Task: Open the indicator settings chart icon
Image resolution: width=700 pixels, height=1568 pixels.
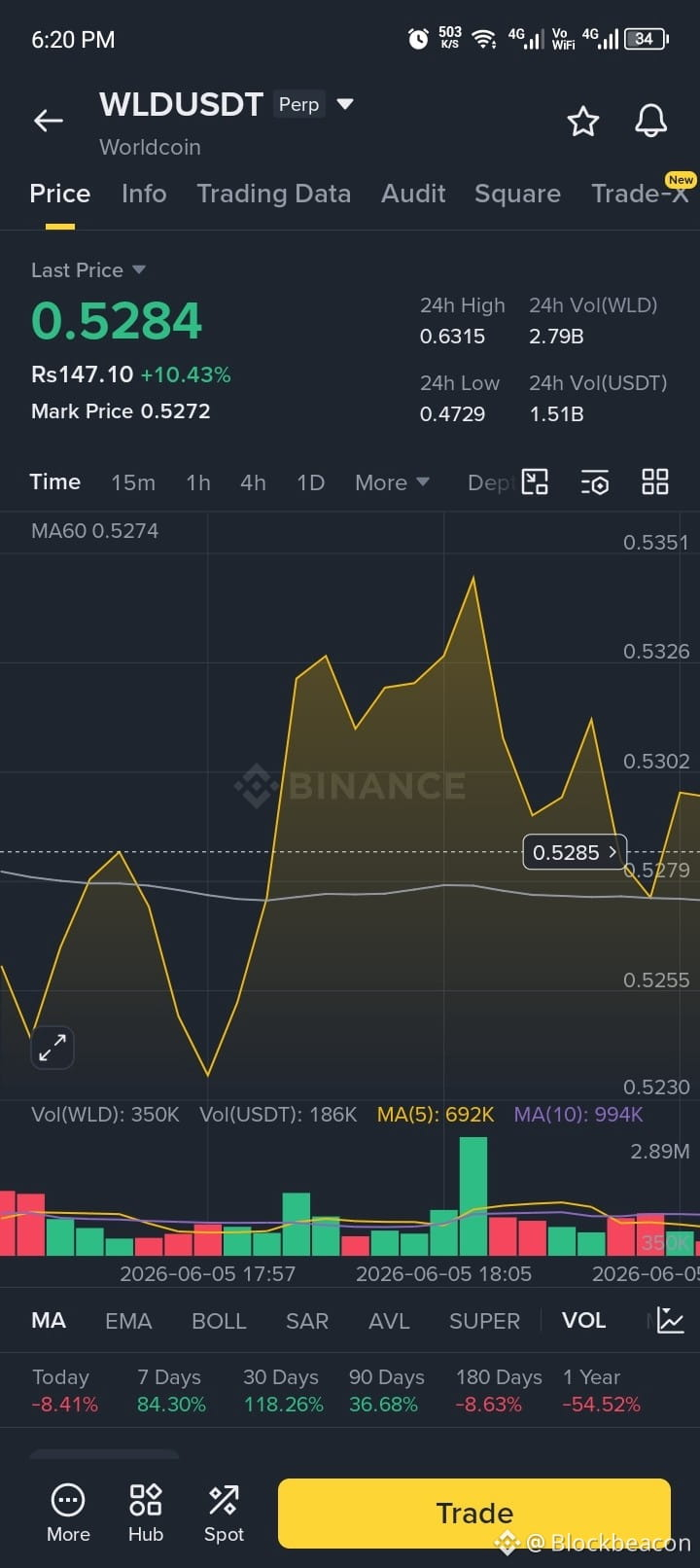Action: tap(671, 1321)
